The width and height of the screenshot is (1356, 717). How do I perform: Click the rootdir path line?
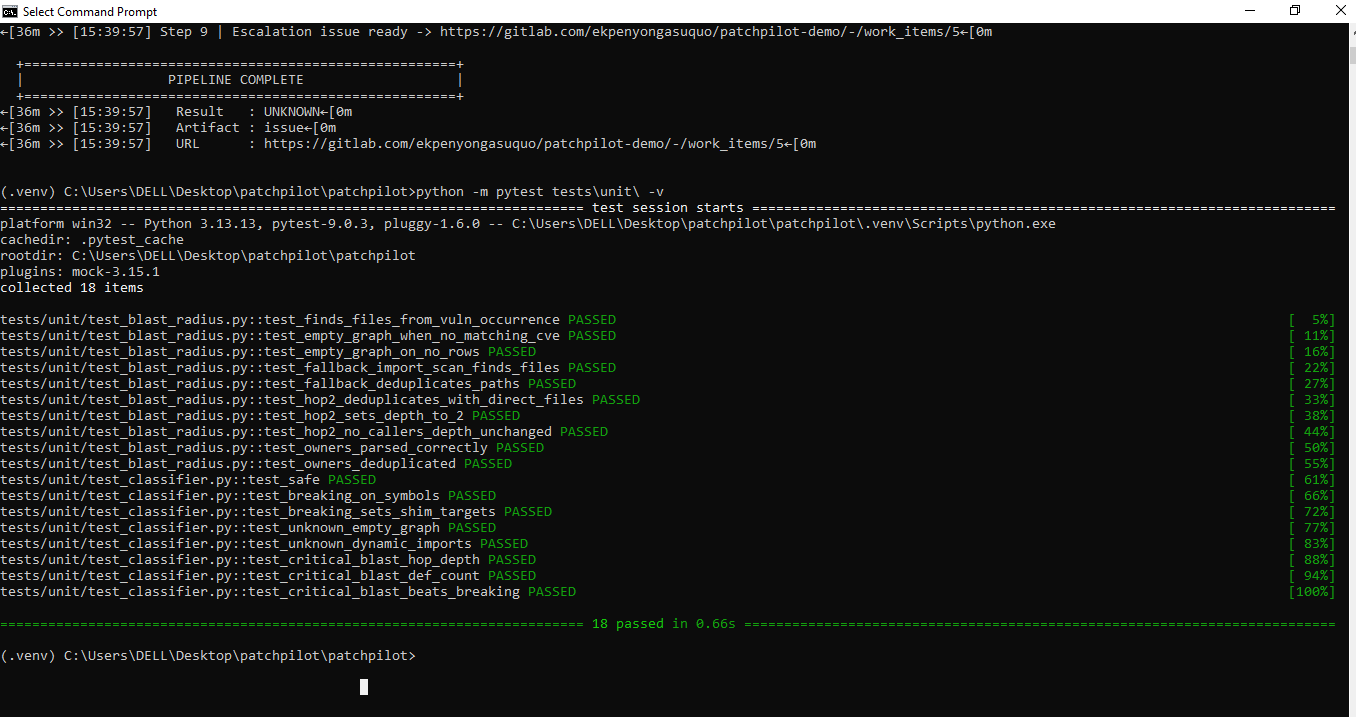(208, 256)
